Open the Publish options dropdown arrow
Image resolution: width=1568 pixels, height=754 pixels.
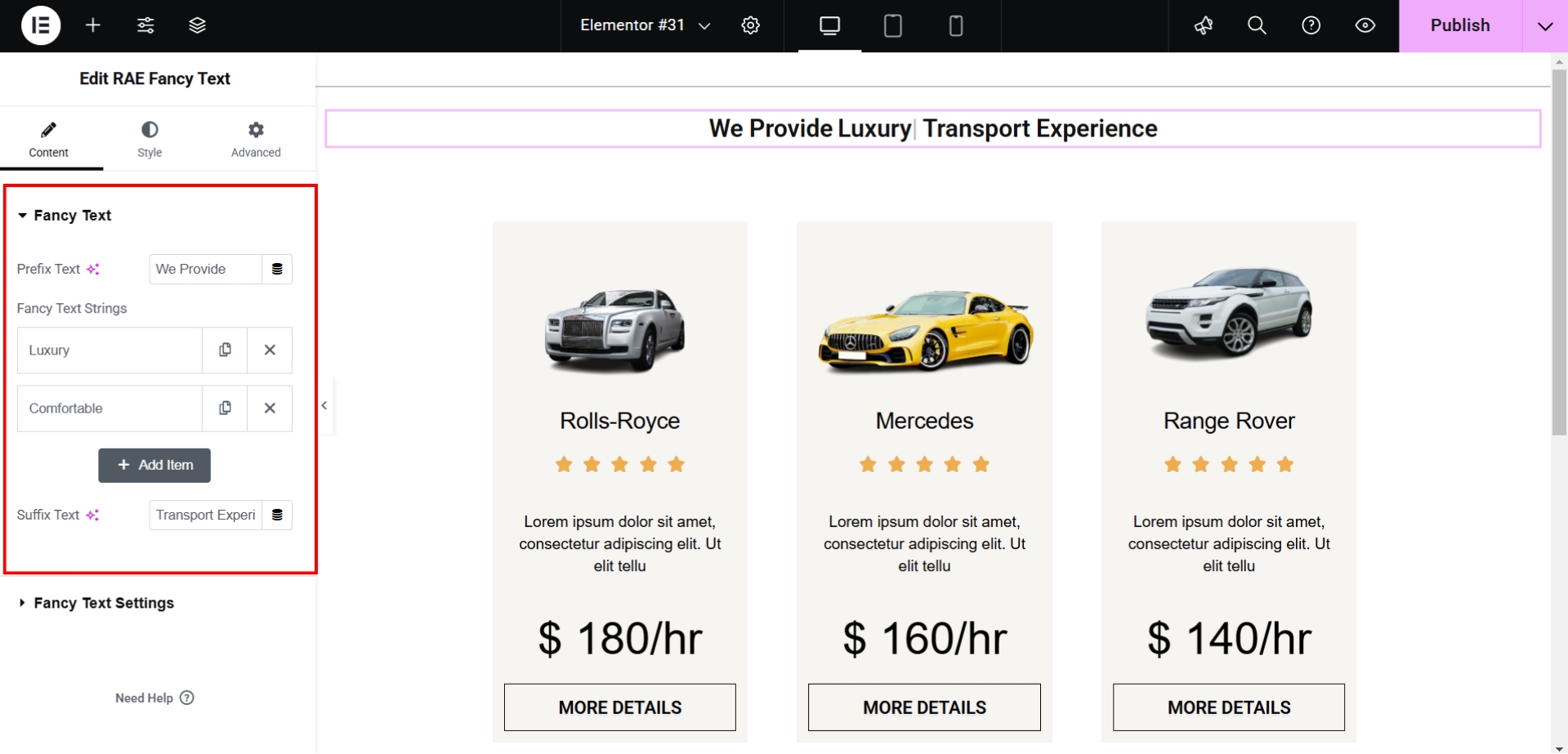(1545, 26)
